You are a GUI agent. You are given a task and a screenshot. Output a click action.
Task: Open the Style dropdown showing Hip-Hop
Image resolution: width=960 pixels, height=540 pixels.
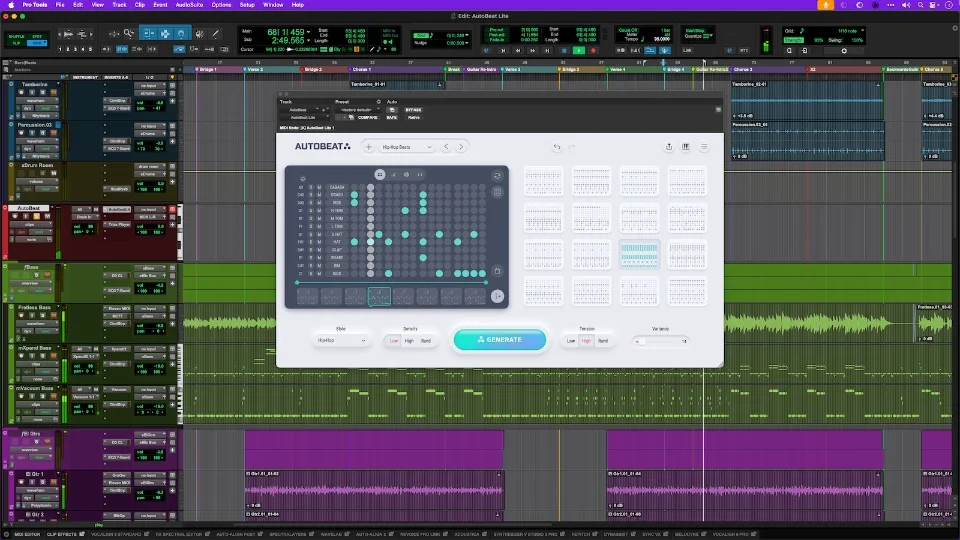(340, 341)
